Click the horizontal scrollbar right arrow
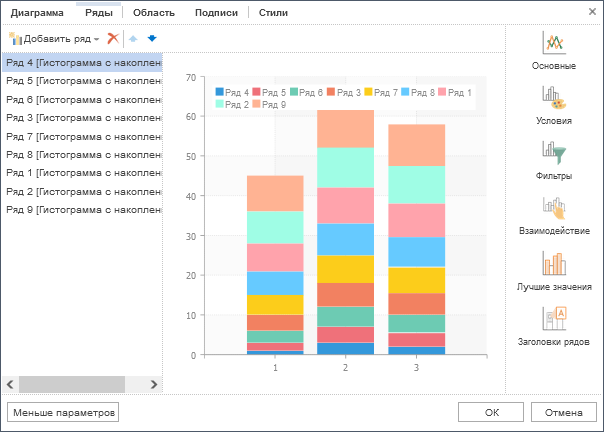The height and width of the screenshot is (432, 604). coord(154,384)
